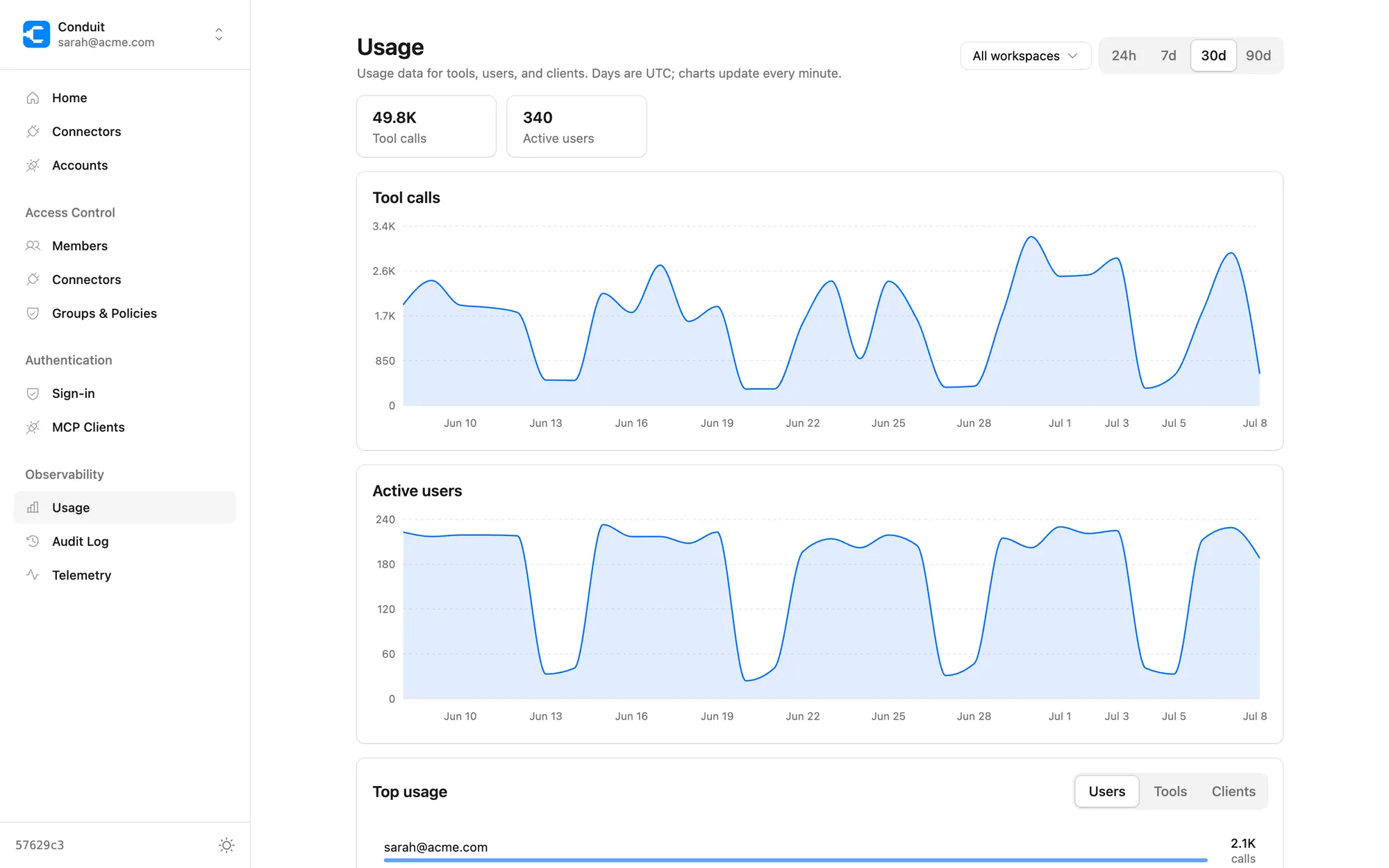Click the 3.4K axis label
1389x868 pixels.
(x=383, y=226)
